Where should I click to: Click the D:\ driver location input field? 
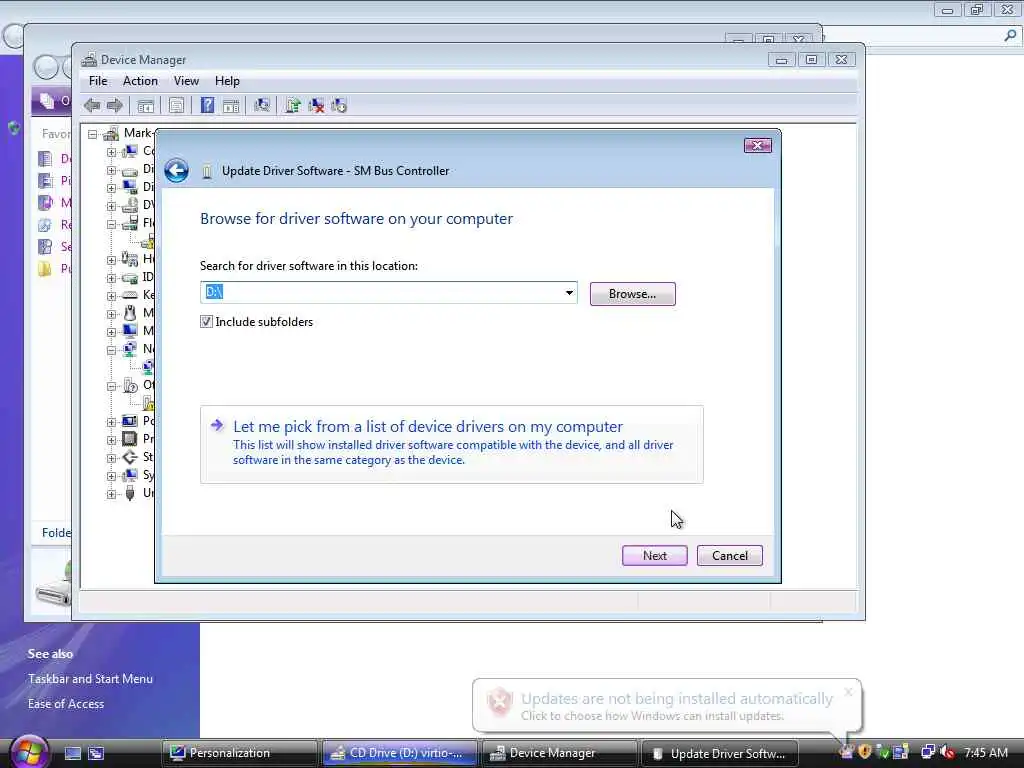click(x=389, y=293)
